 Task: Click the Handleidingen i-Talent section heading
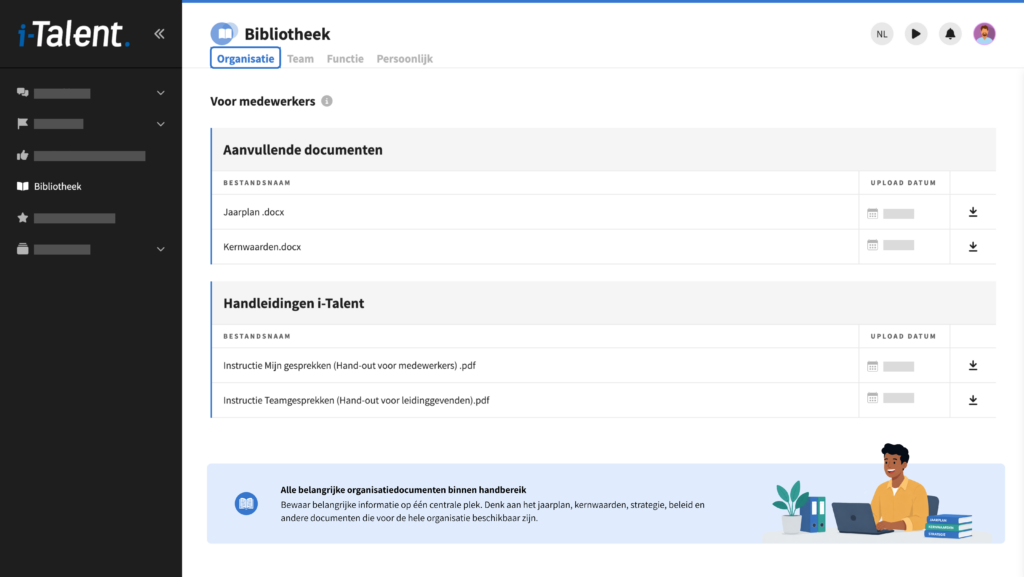click(294, 303)
